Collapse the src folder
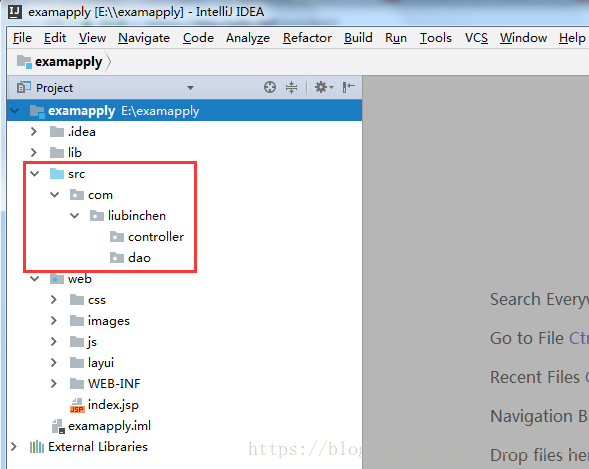This screenshot has height=469, width=589. point(35,174)
